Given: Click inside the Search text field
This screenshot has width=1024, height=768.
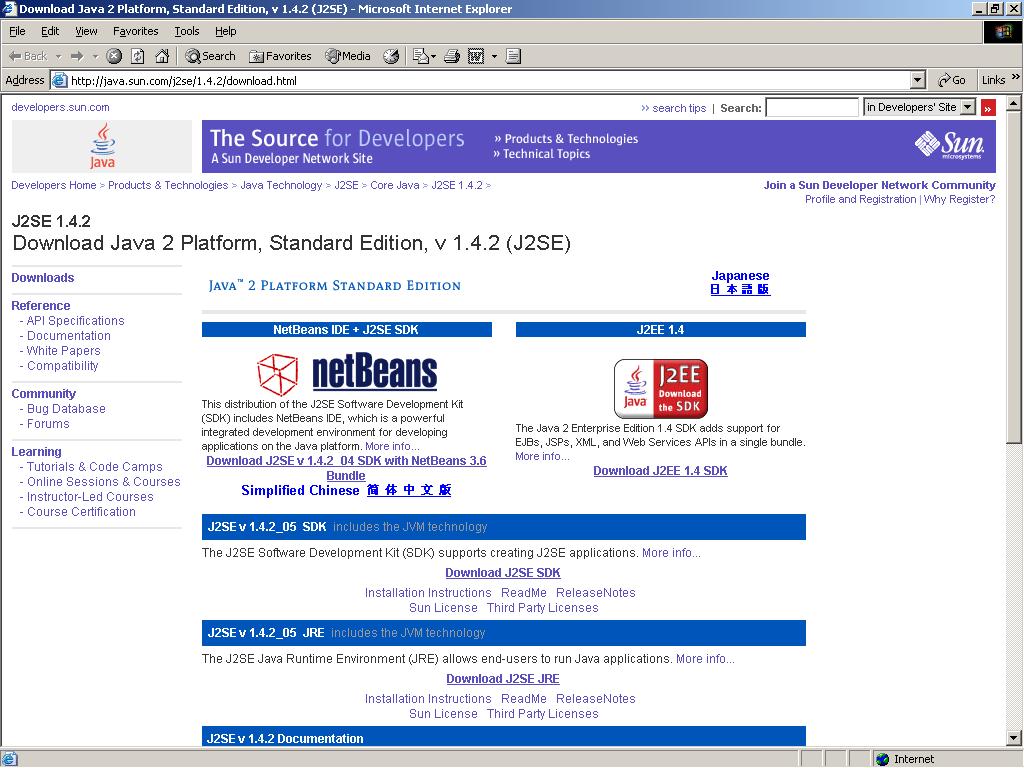Looking at the screenshot, I should [812, 107].
